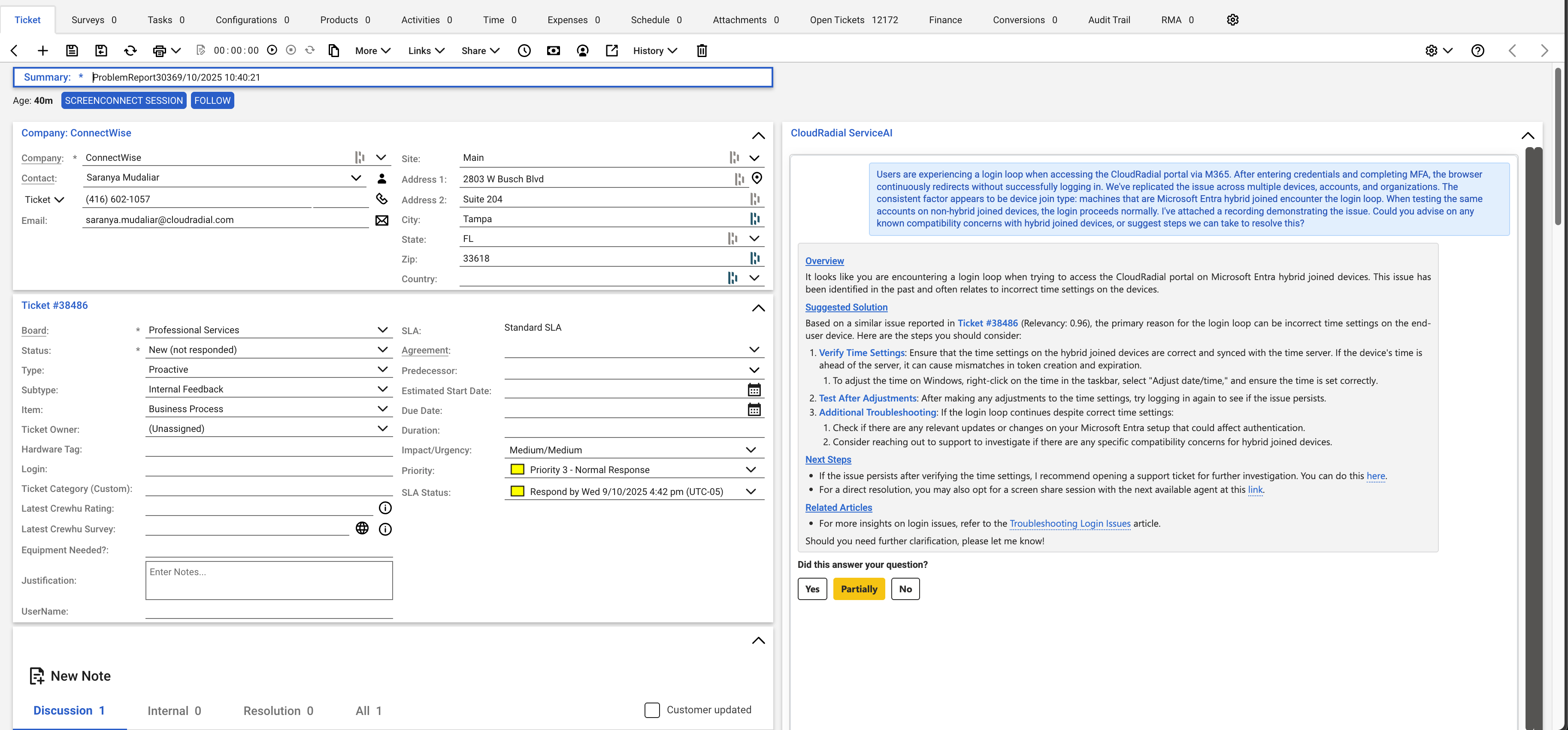Click the contact person icon next to Saranya Mudaliar
The width and height of the screenshot is (1568, 730).
(x=381, y=178)
